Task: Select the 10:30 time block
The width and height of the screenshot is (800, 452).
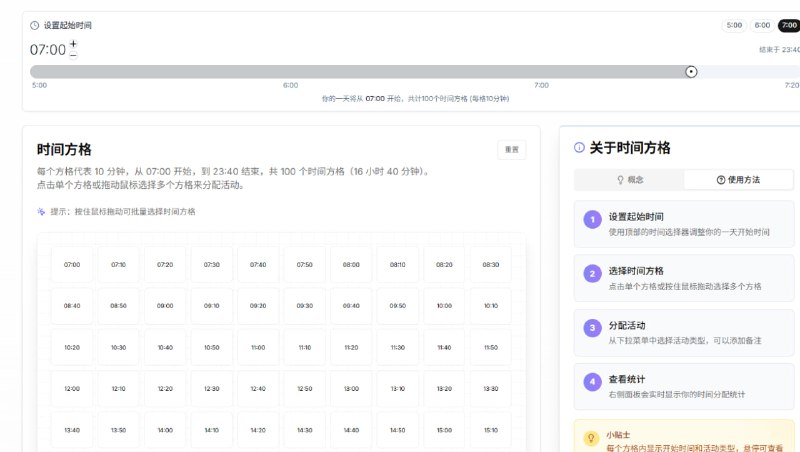Action: click(x=118, y=347)
